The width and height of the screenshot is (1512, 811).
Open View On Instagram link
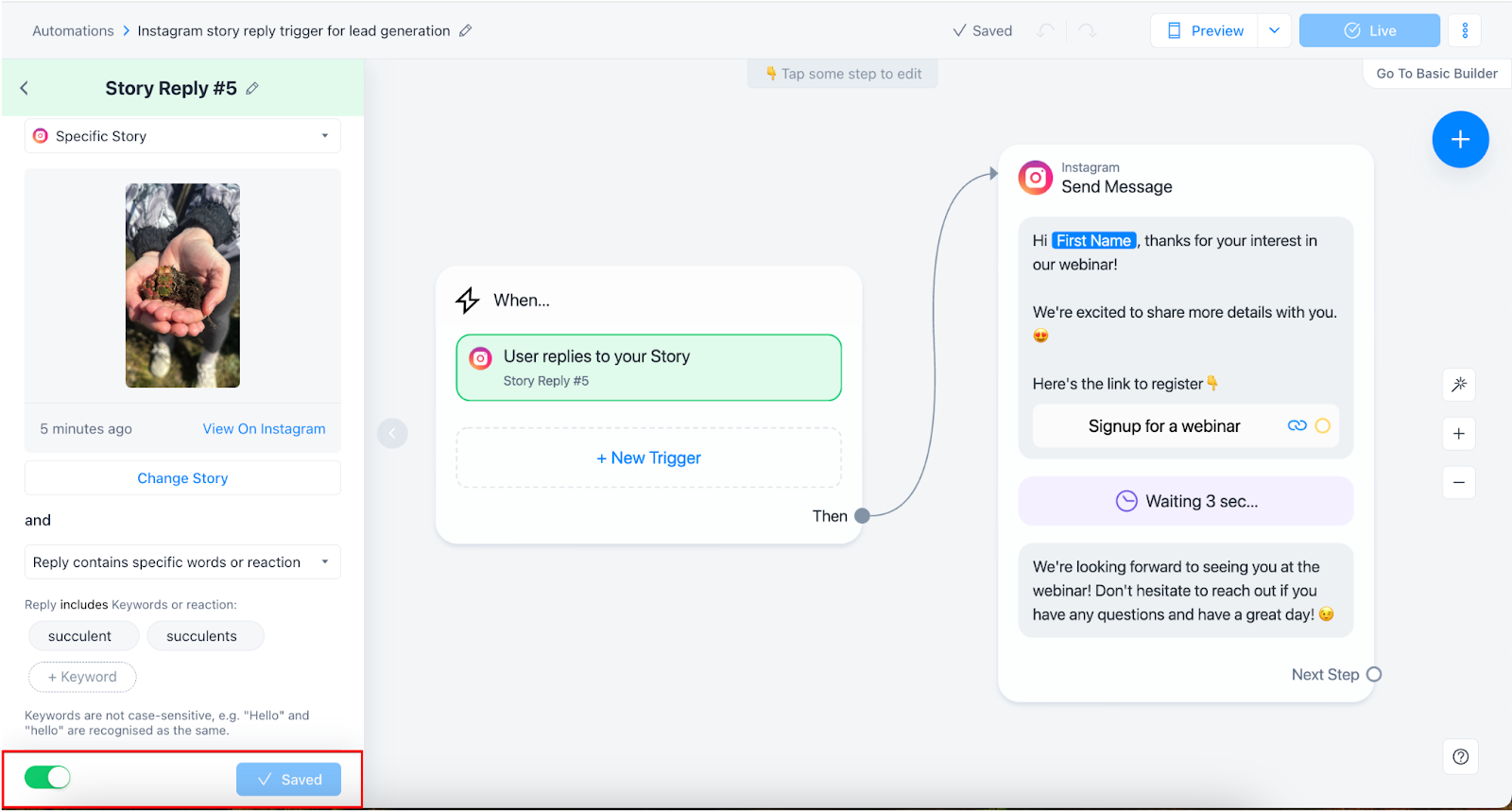[x=264, y=429]
